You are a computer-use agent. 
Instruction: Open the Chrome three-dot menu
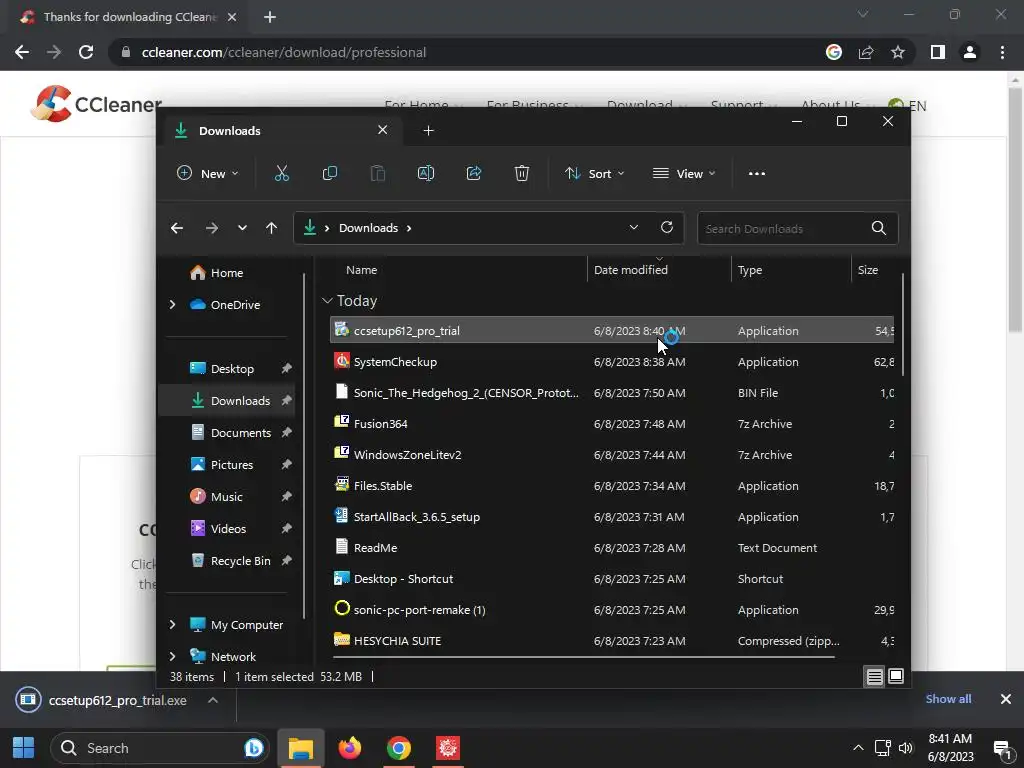click(1002, 52)
